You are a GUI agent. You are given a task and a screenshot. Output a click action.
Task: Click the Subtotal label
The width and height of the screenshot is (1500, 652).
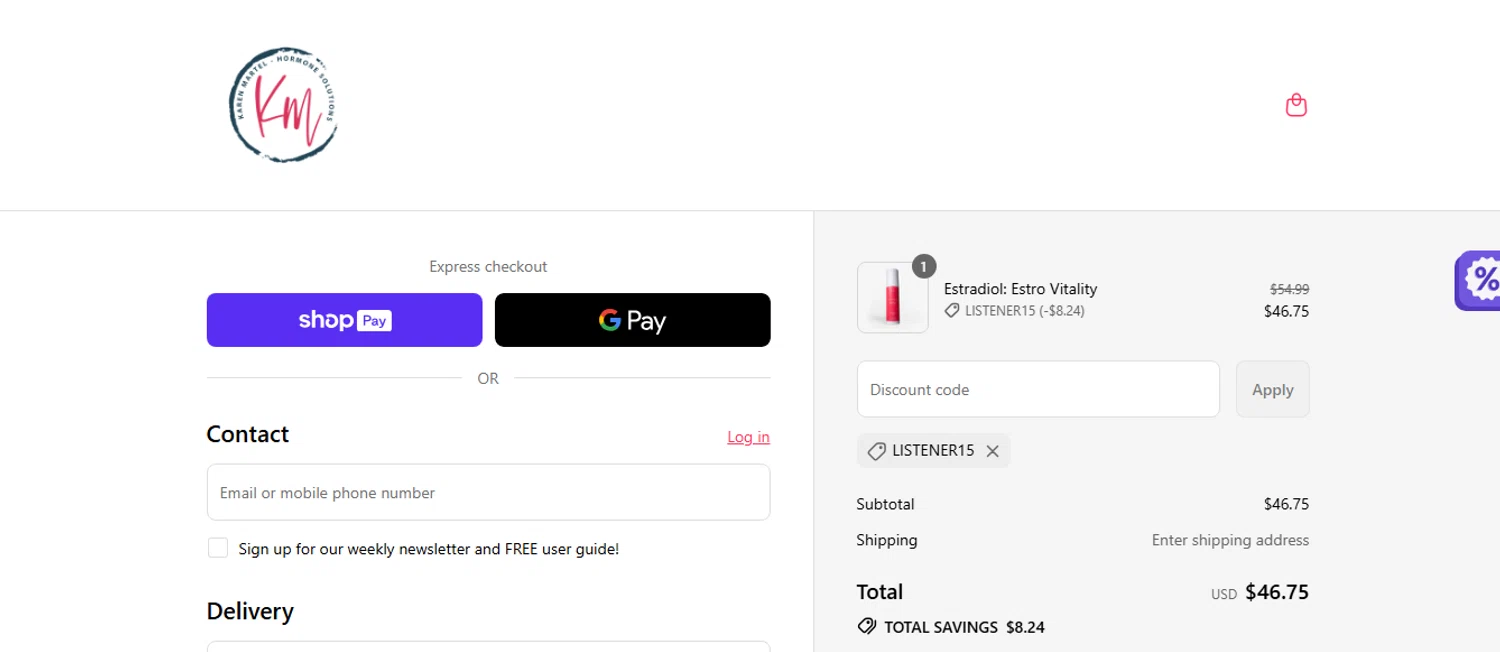885,504
